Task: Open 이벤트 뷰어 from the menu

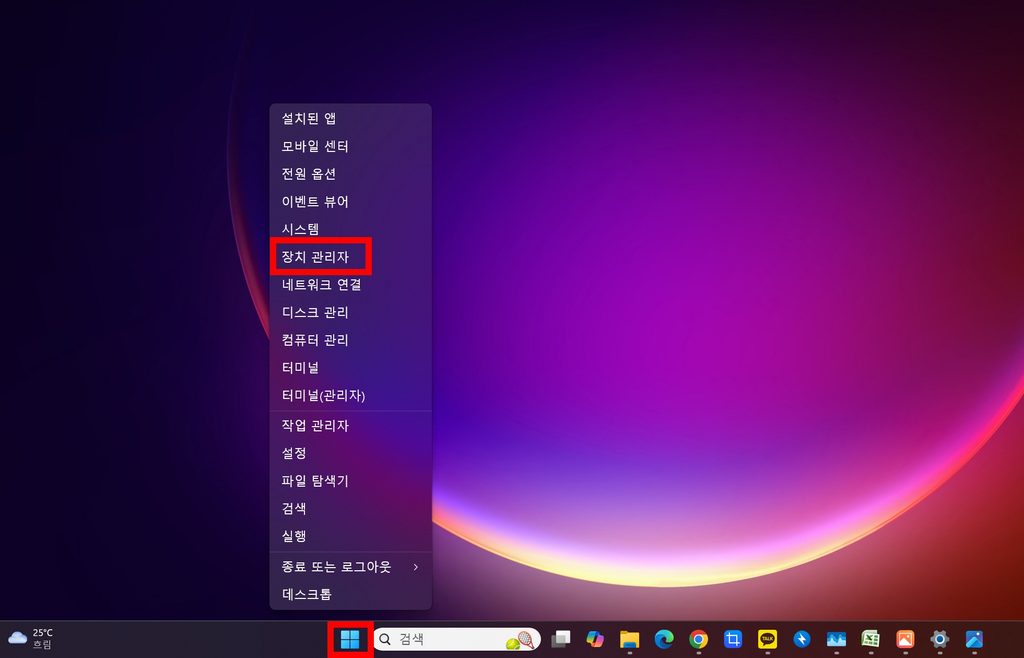Action: tap(351, 202)
